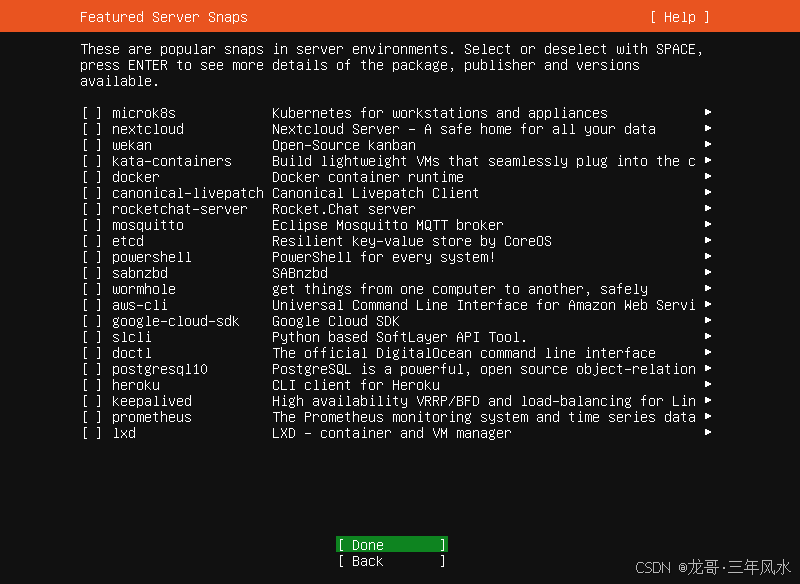800x584 pixels.
Task: Toggle the wekan checkbox
Action: 92,145
